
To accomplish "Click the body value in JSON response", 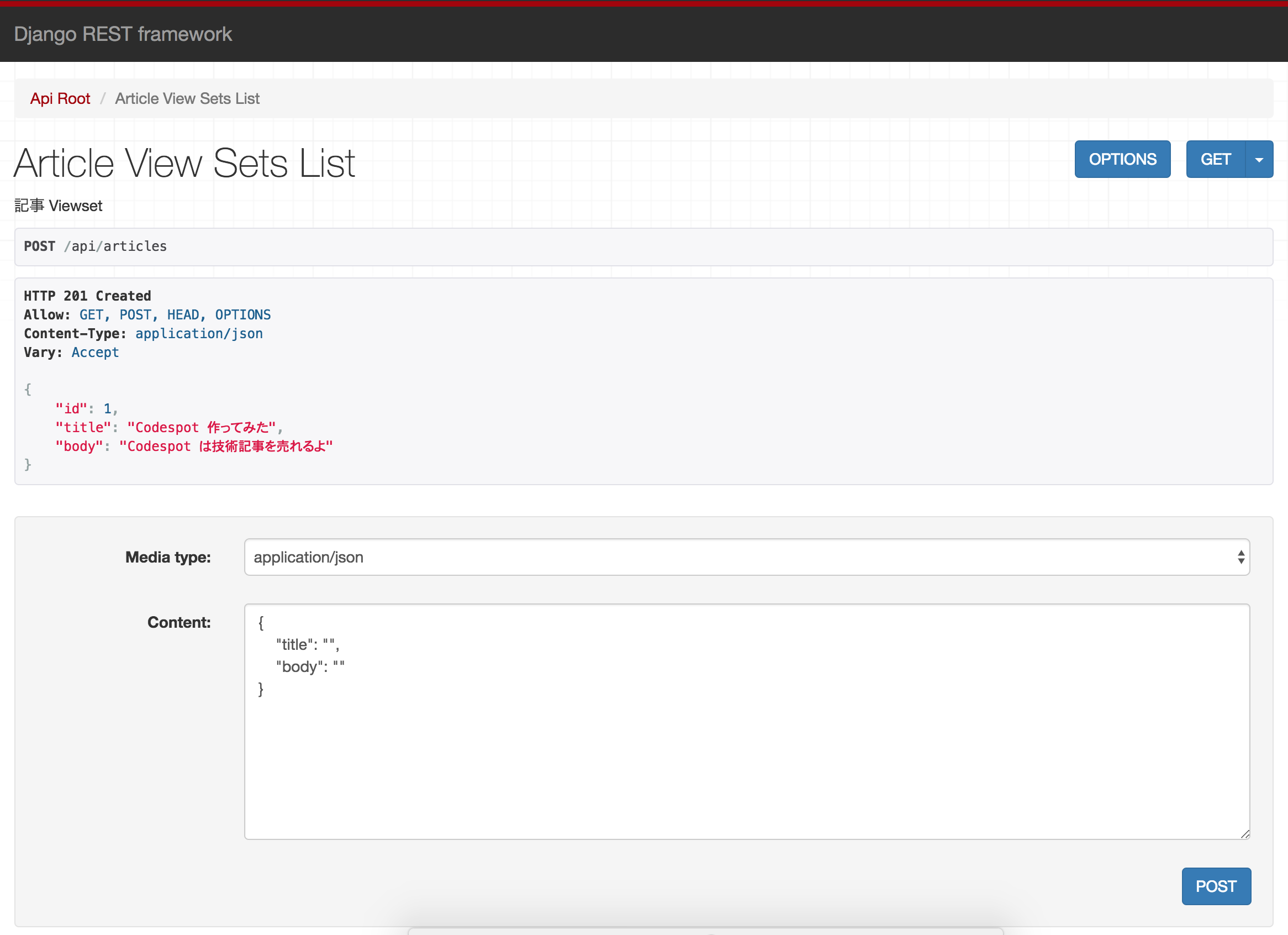I will coord(225,447).
